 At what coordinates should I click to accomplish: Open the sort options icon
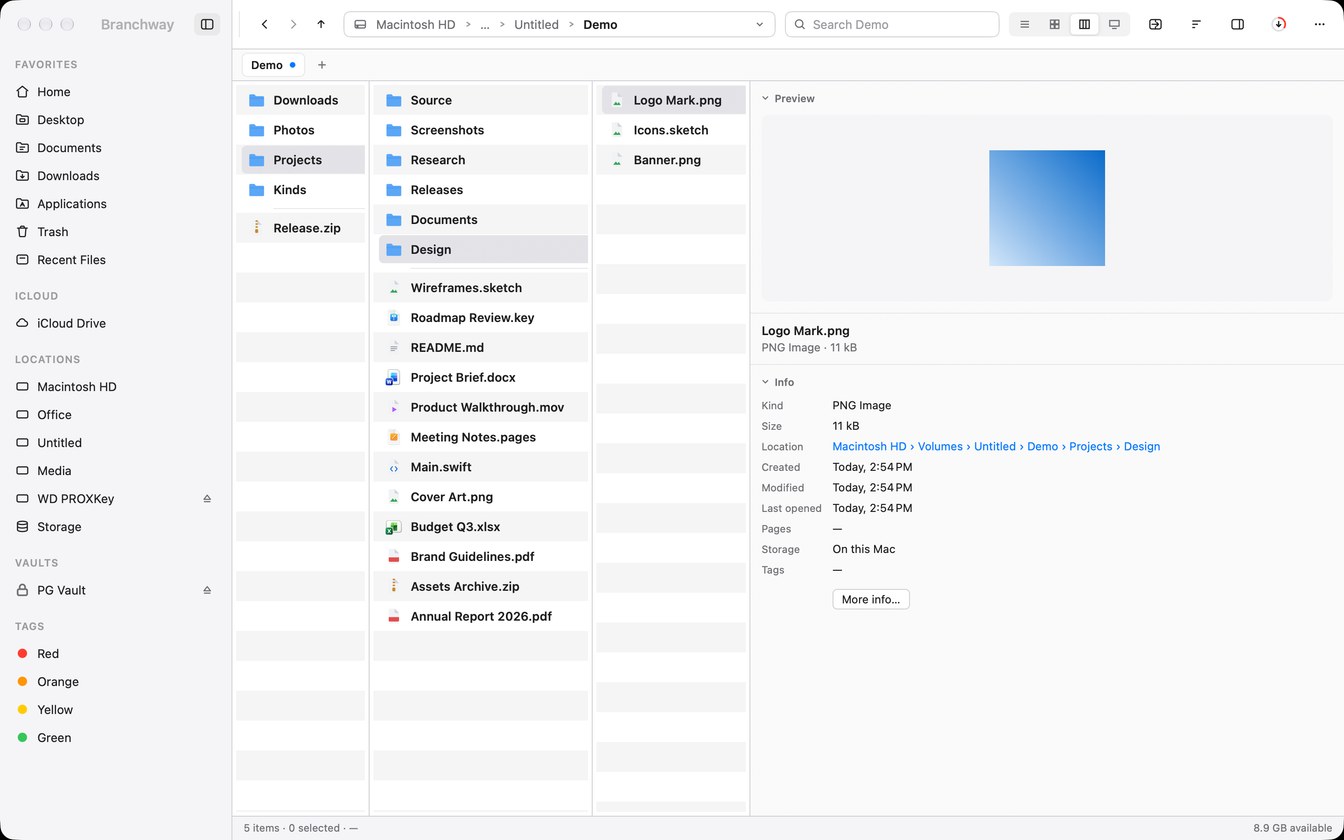coord(1196,24)
